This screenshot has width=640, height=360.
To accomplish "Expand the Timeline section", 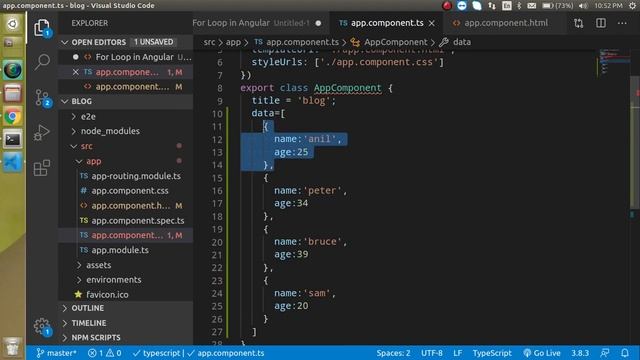I will (126, 323).
